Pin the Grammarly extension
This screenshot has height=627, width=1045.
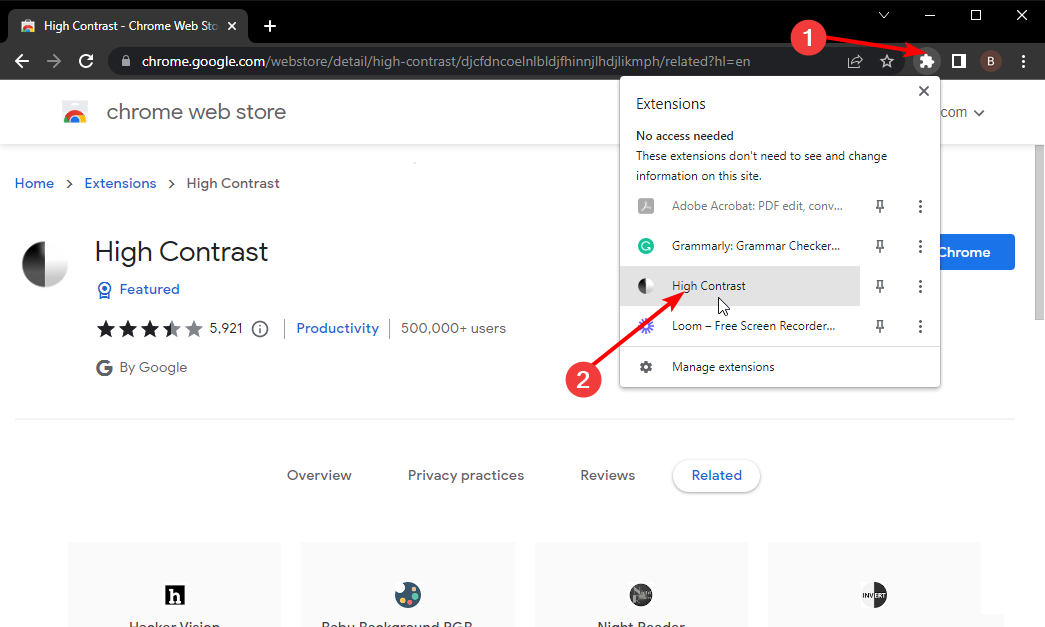coord(880,246)
